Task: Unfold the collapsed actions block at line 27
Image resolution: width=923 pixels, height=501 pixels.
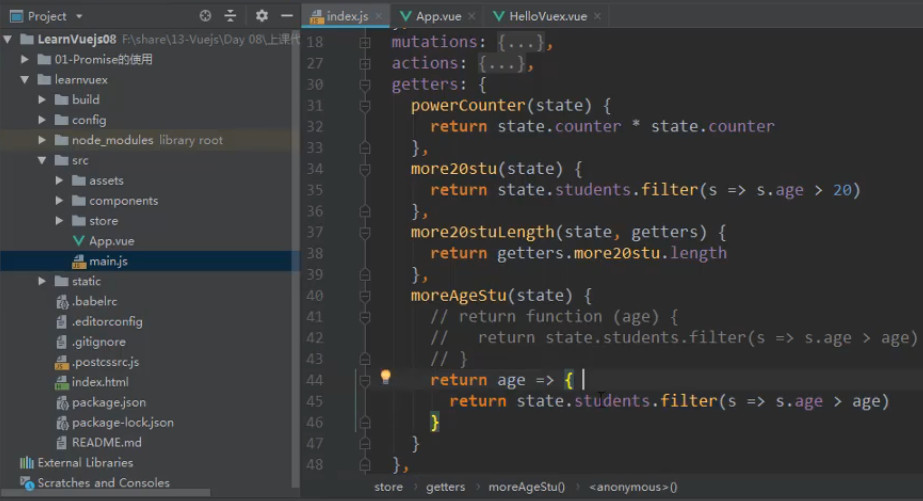Action: [x=365, y=64]
